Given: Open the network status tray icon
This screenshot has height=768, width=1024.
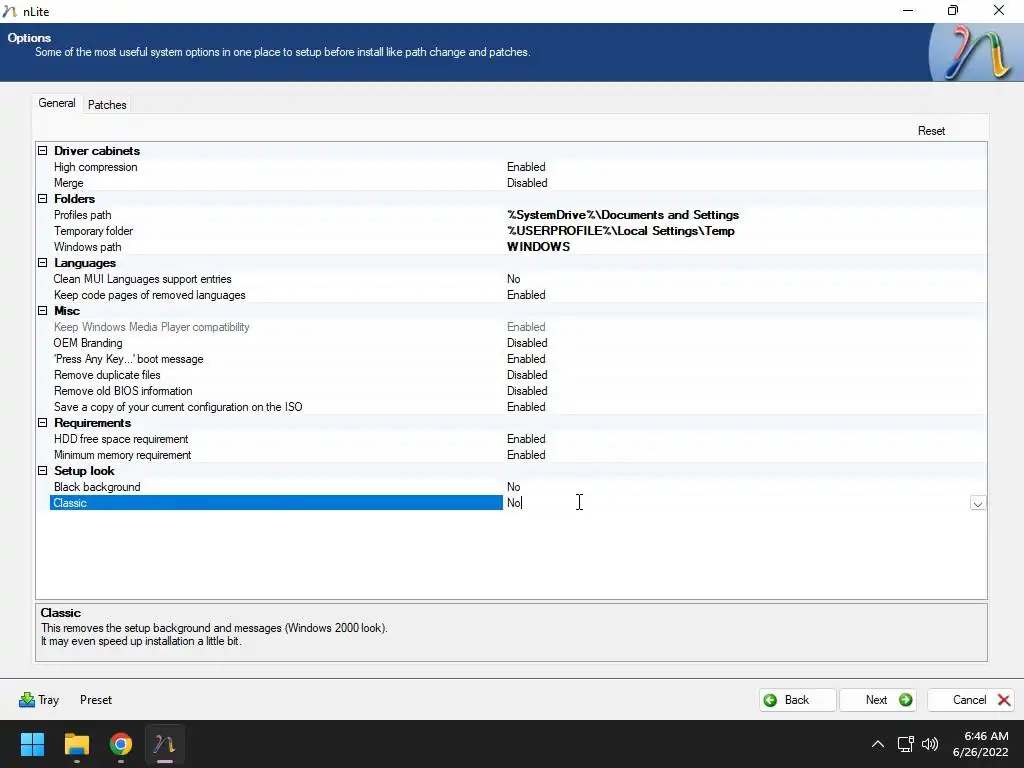Looking at the screenshot, I should click(905, 744).
